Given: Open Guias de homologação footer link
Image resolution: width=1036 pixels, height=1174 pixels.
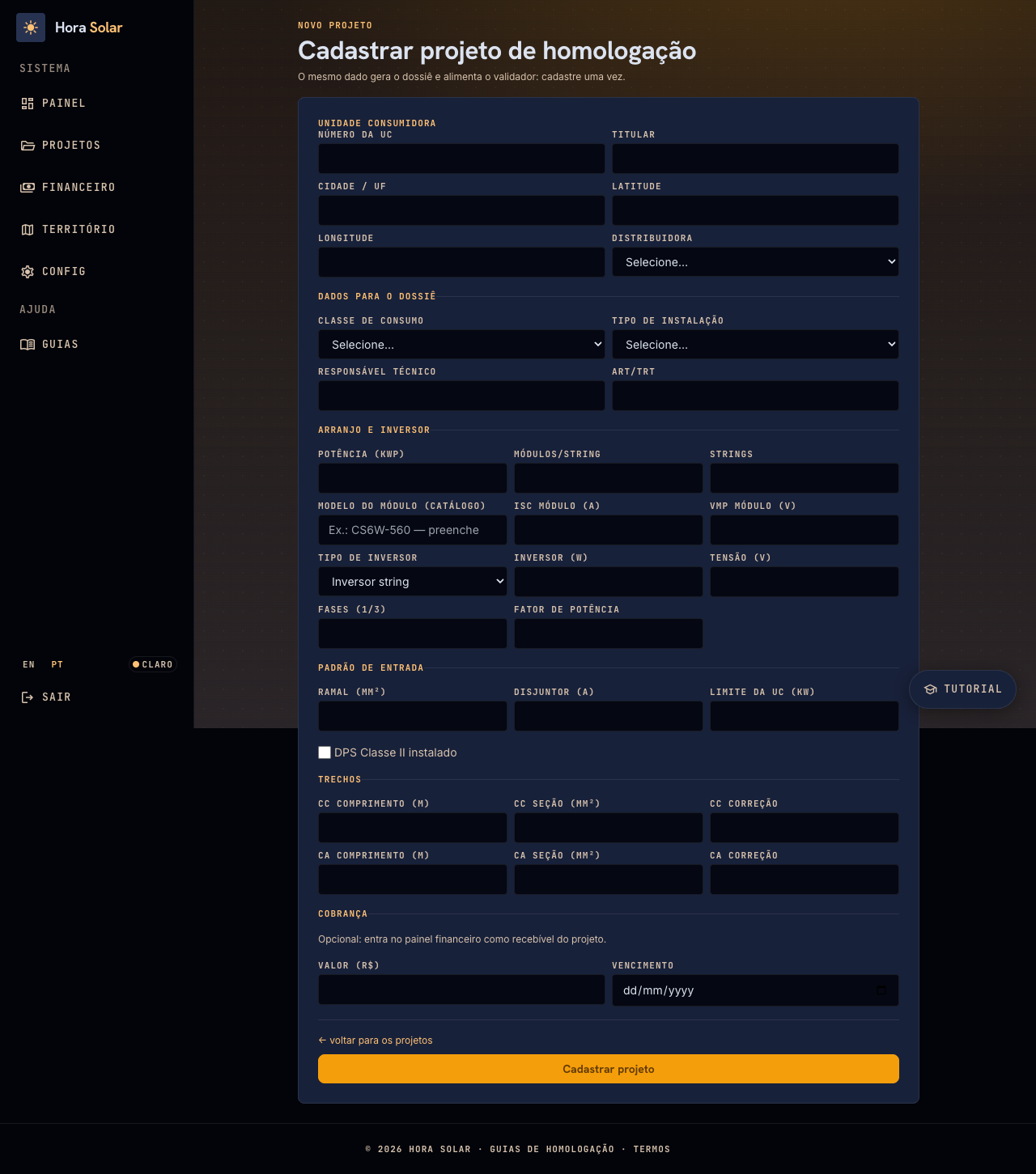Looking at the screenshot, I should tap(552, 1149).
